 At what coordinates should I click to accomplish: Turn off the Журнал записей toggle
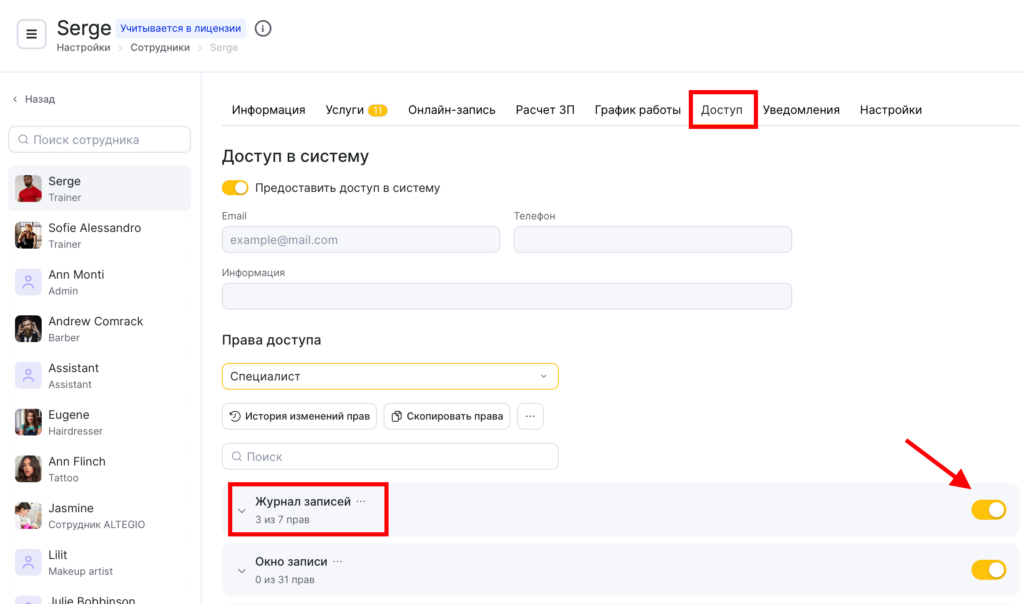(988, 510)
